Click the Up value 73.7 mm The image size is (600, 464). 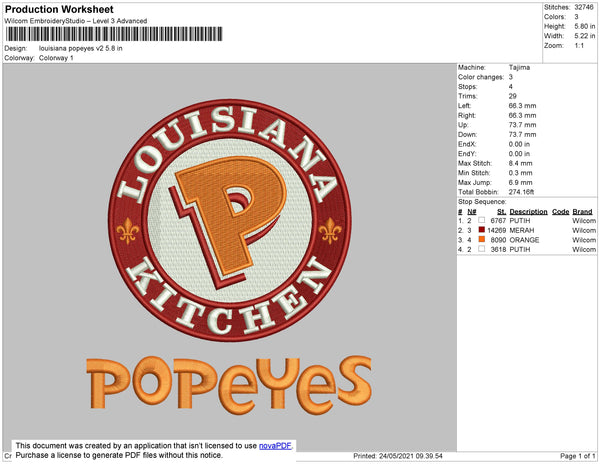(x=522, y=125)
